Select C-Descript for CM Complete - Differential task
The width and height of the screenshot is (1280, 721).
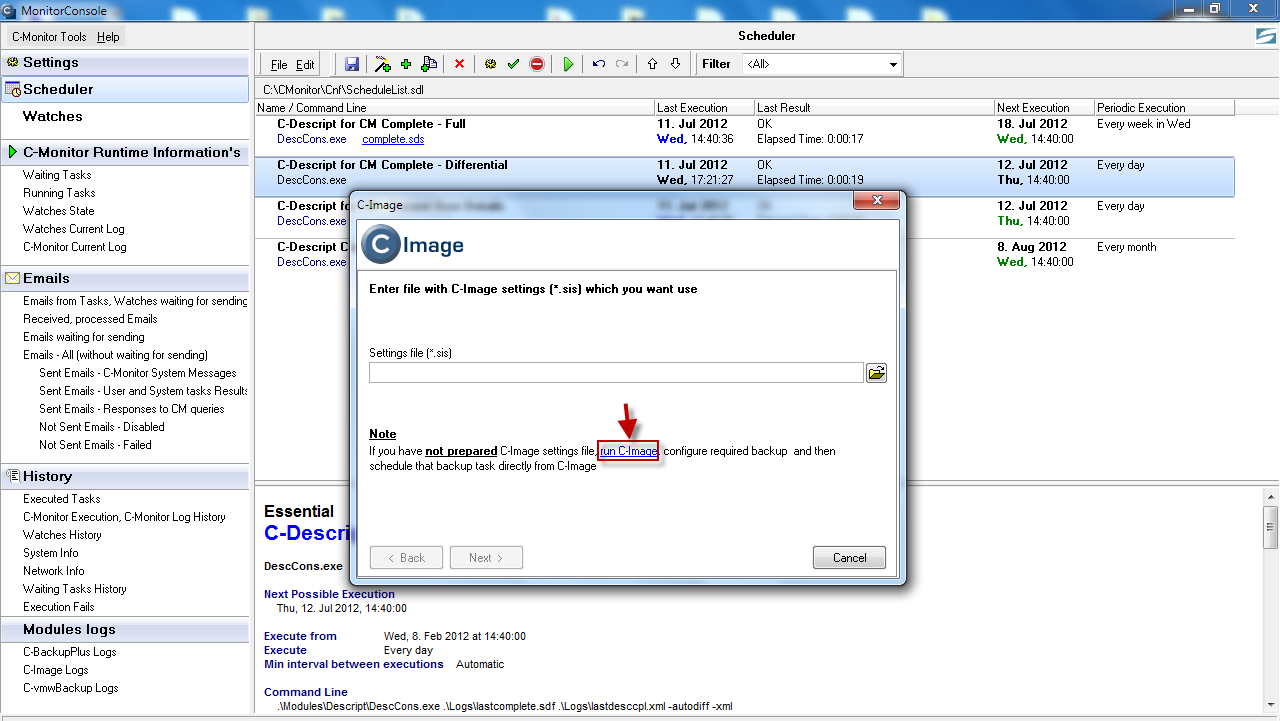pyautogui.click(x=744, y=176)
